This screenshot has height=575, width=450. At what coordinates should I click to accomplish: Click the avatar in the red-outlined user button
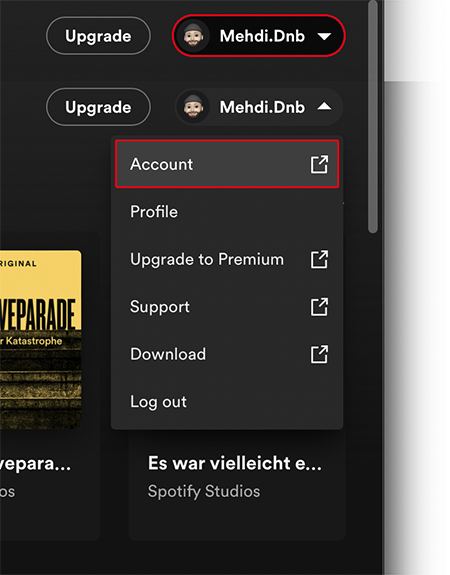pos(194,36)
